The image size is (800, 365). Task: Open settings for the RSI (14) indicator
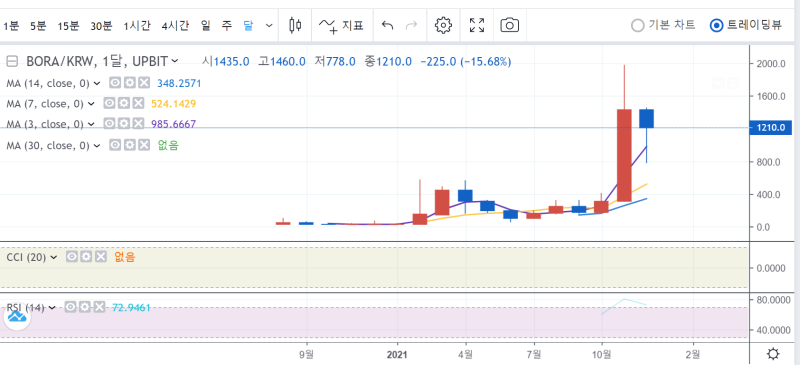(85, 307)
